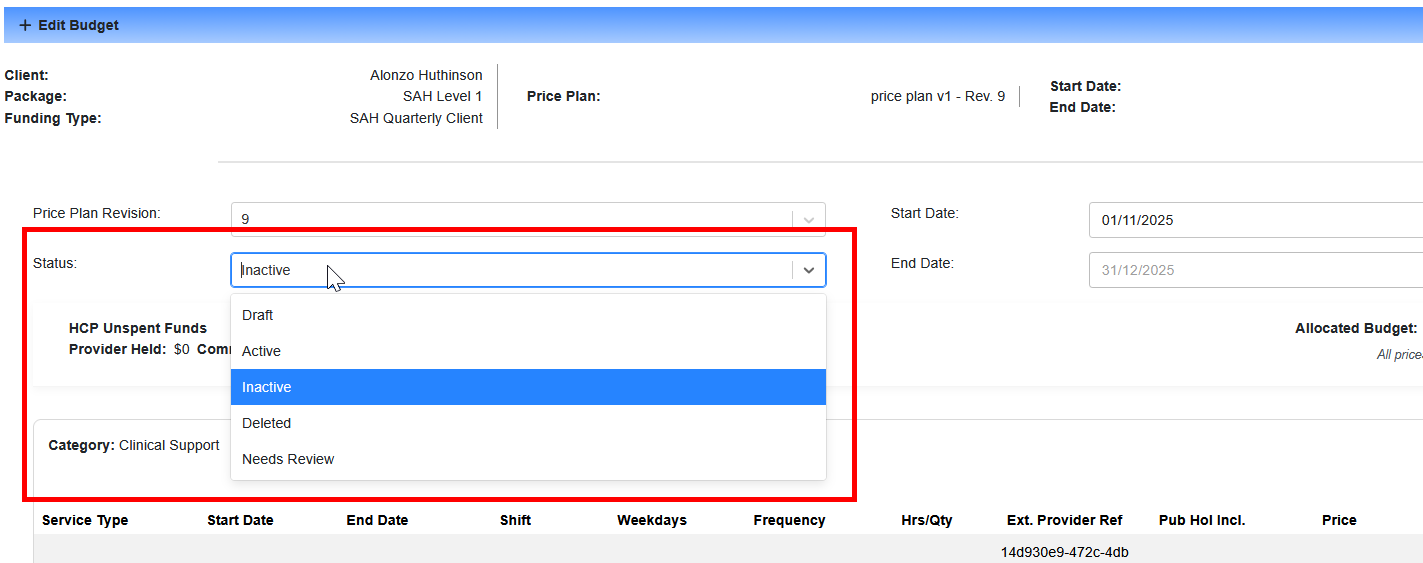Pick Deleted in status dropdown
This screenshot has height=563, width=1423.
[x=267, y=423]
